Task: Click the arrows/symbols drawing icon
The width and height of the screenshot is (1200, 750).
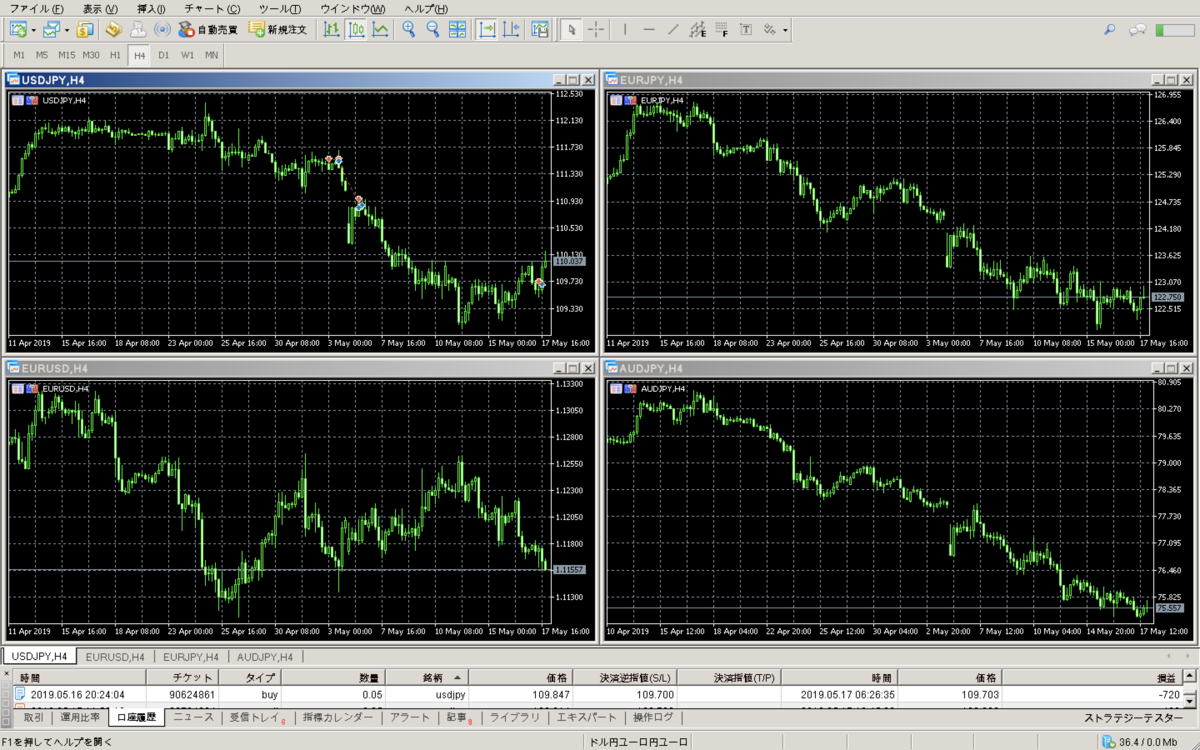Action: tap(769, 29)
